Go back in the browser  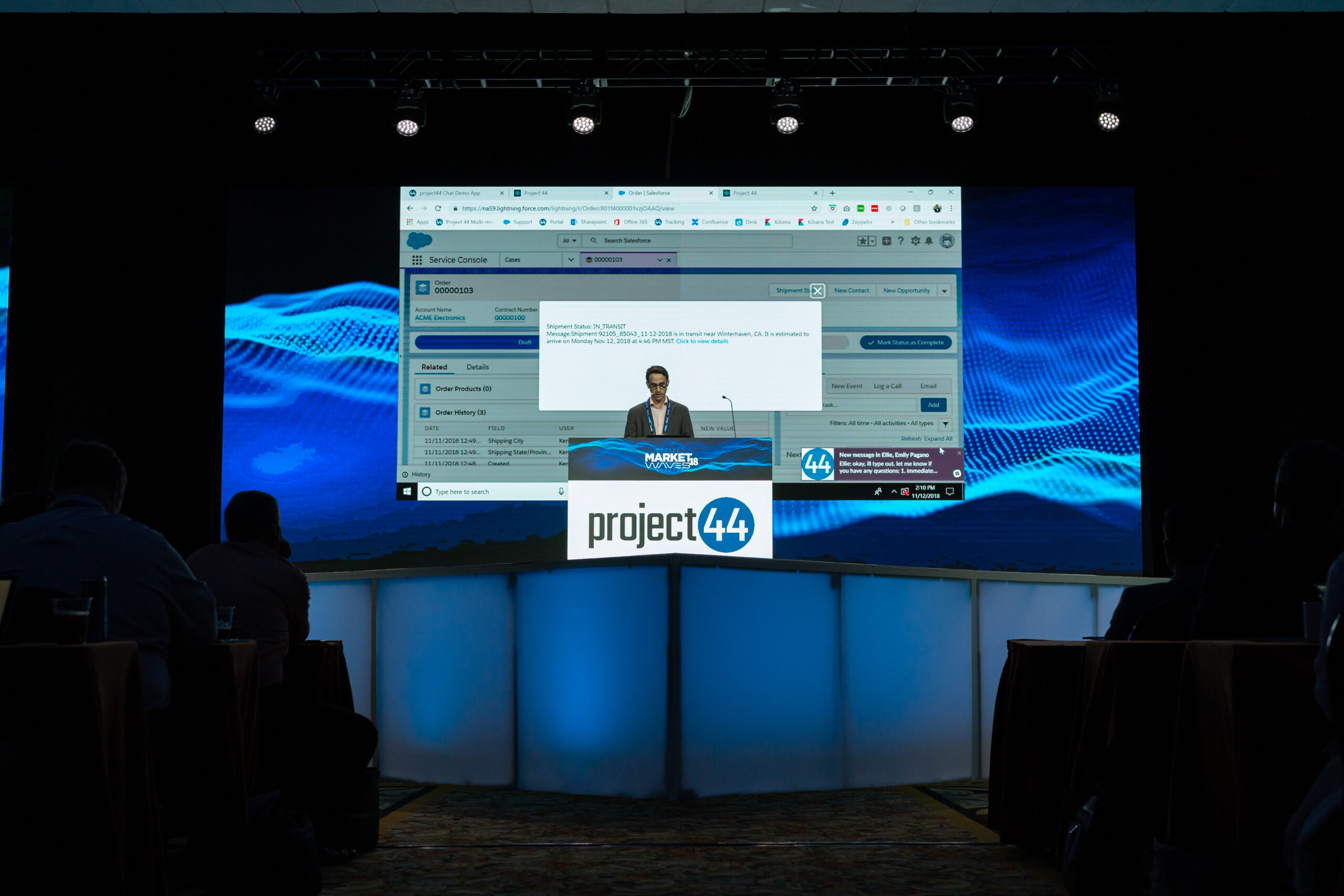tap(409, 208)
